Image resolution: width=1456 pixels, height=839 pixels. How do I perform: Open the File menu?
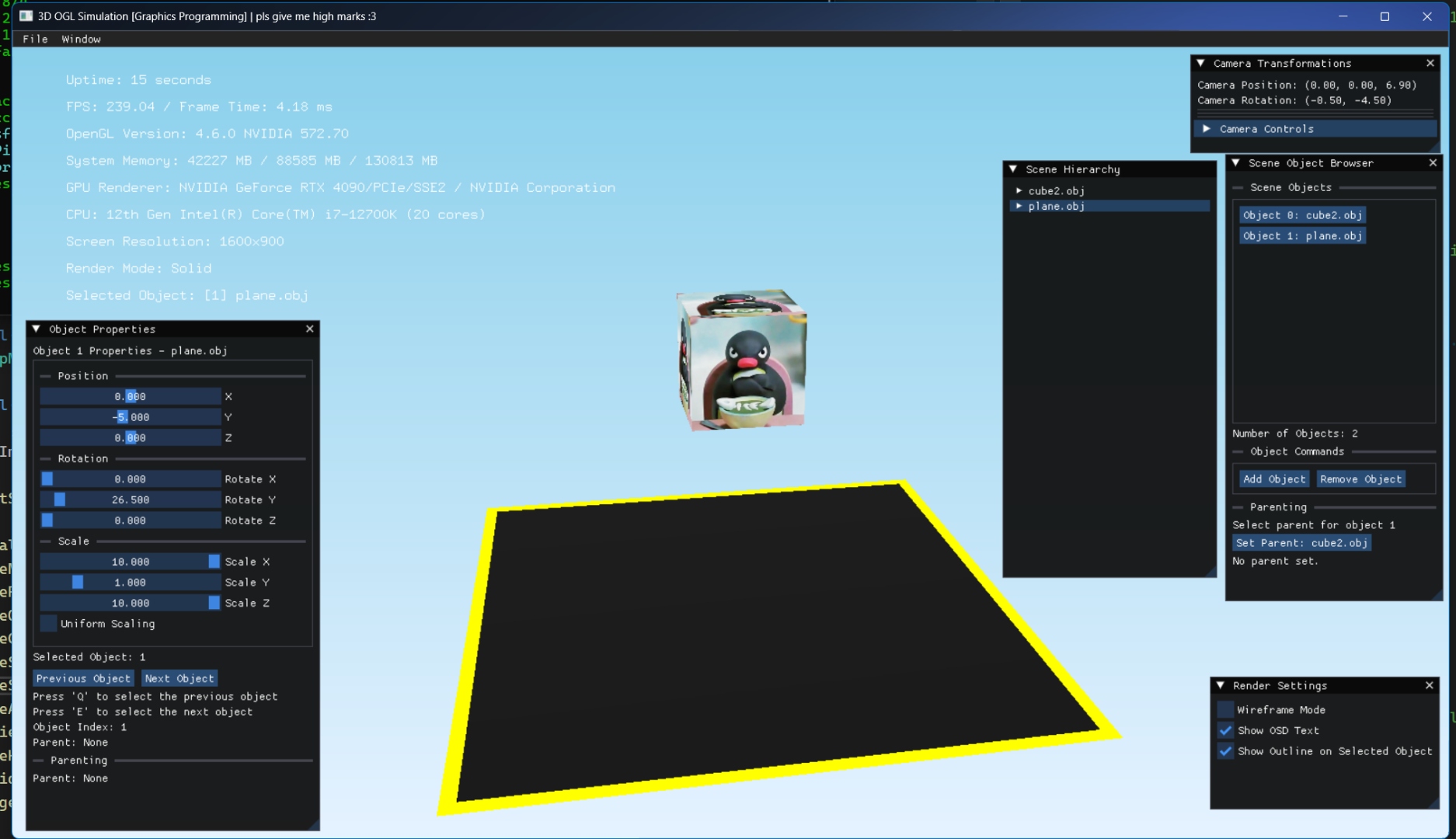(35, 39)
